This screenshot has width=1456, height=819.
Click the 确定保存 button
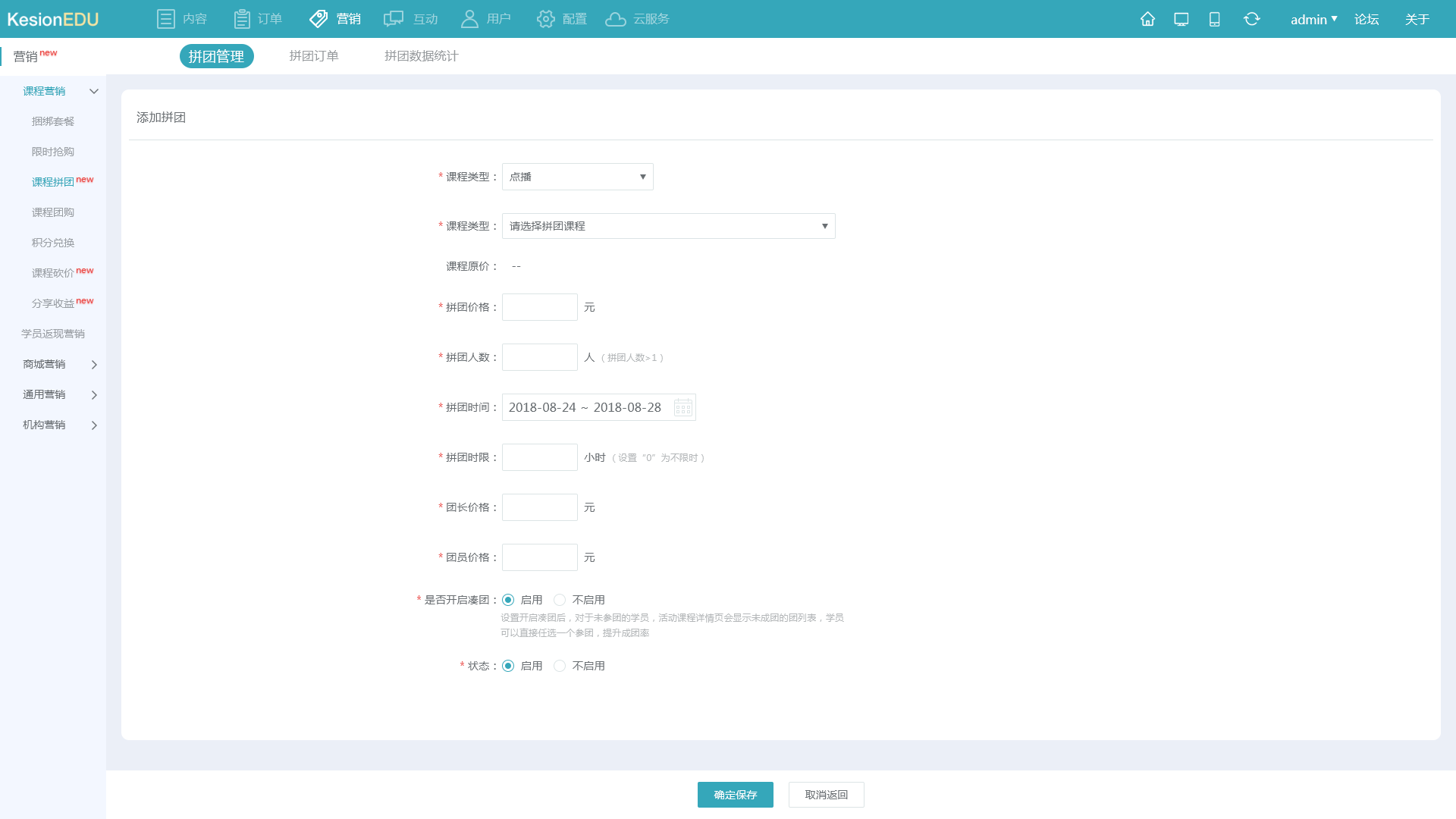pyautogui.click(x=735, y=795)
